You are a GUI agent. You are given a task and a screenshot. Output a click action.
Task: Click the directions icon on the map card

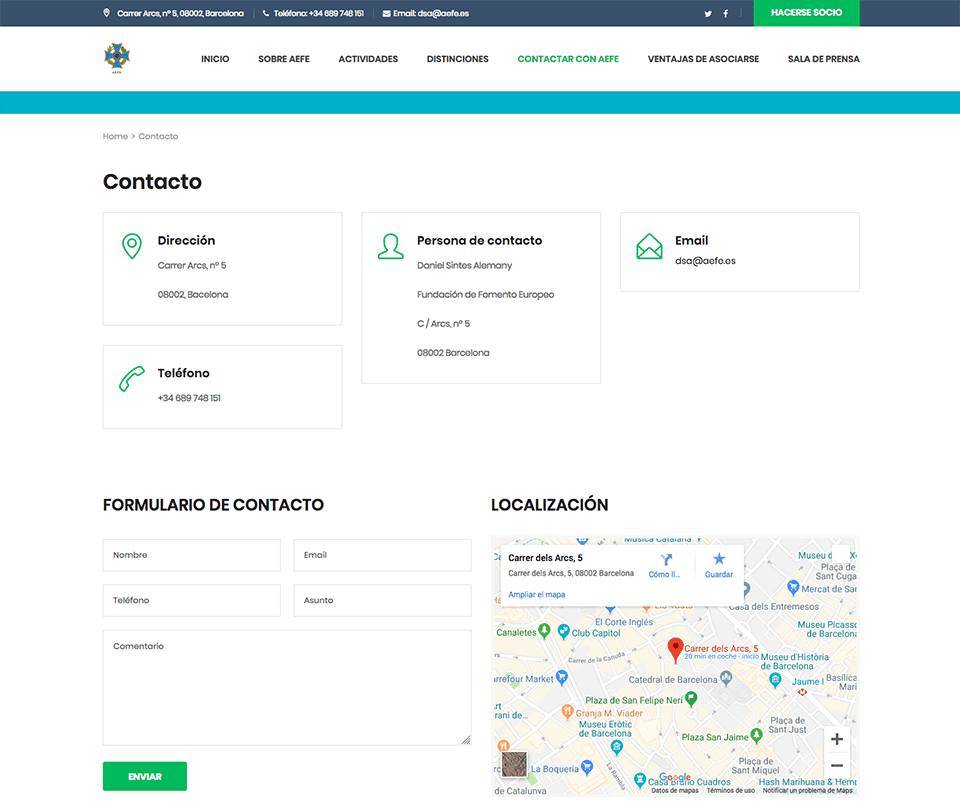(664, 562)
